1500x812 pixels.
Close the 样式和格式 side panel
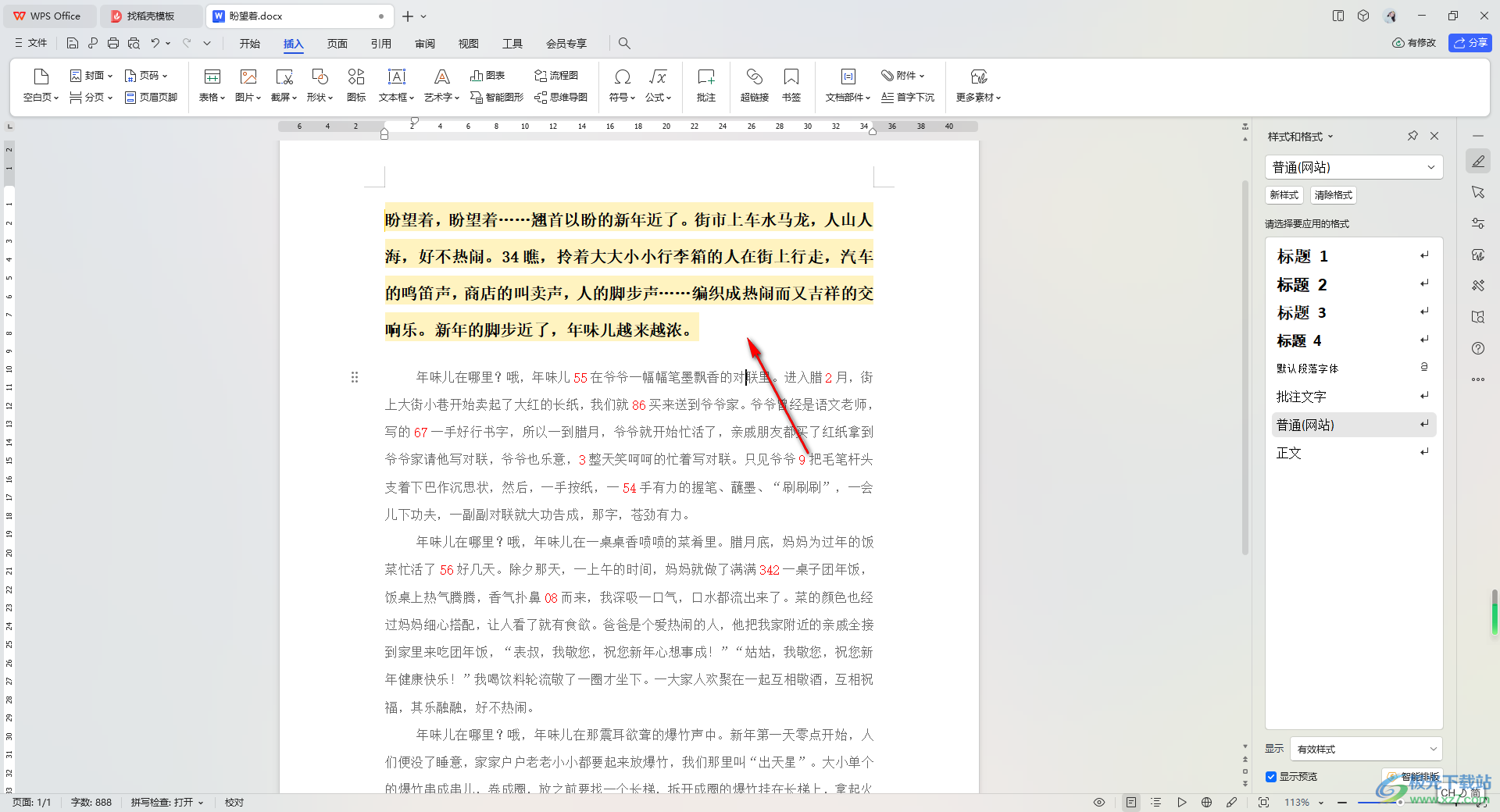(x=1434, y=136)
